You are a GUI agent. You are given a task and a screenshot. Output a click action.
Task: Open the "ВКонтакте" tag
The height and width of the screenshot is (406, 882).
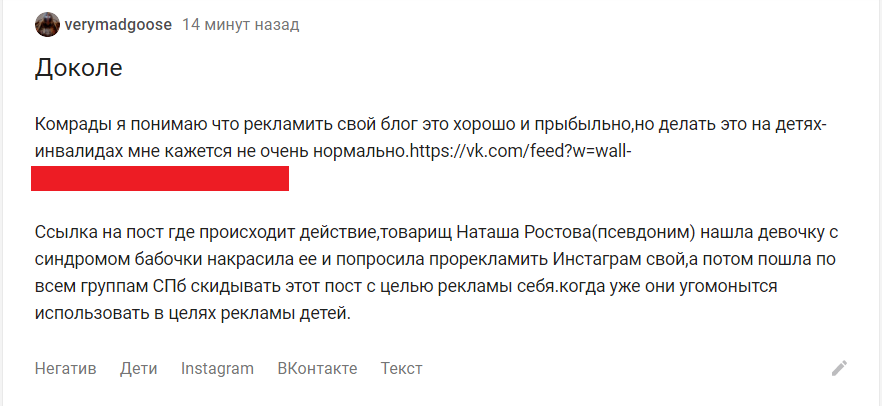[x=317, y=368]
